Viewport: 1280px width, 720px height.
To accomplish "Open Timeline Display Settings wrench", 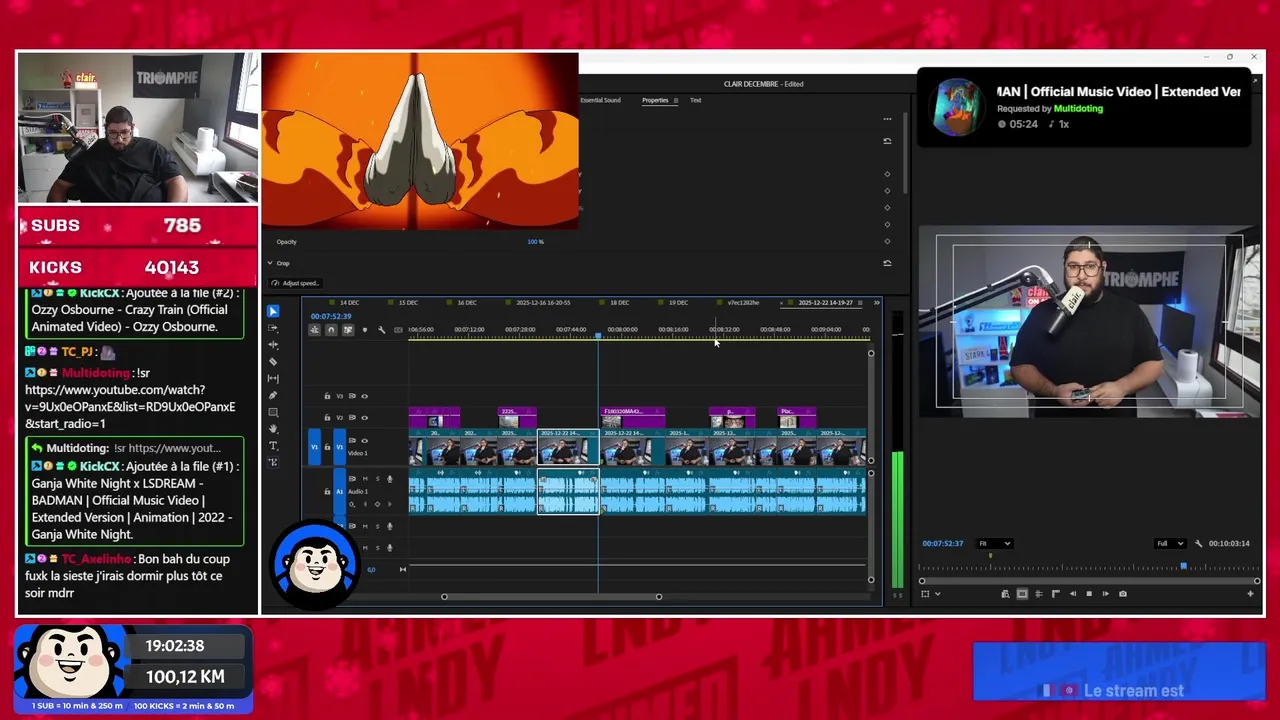I will click(x=382, y=330).
